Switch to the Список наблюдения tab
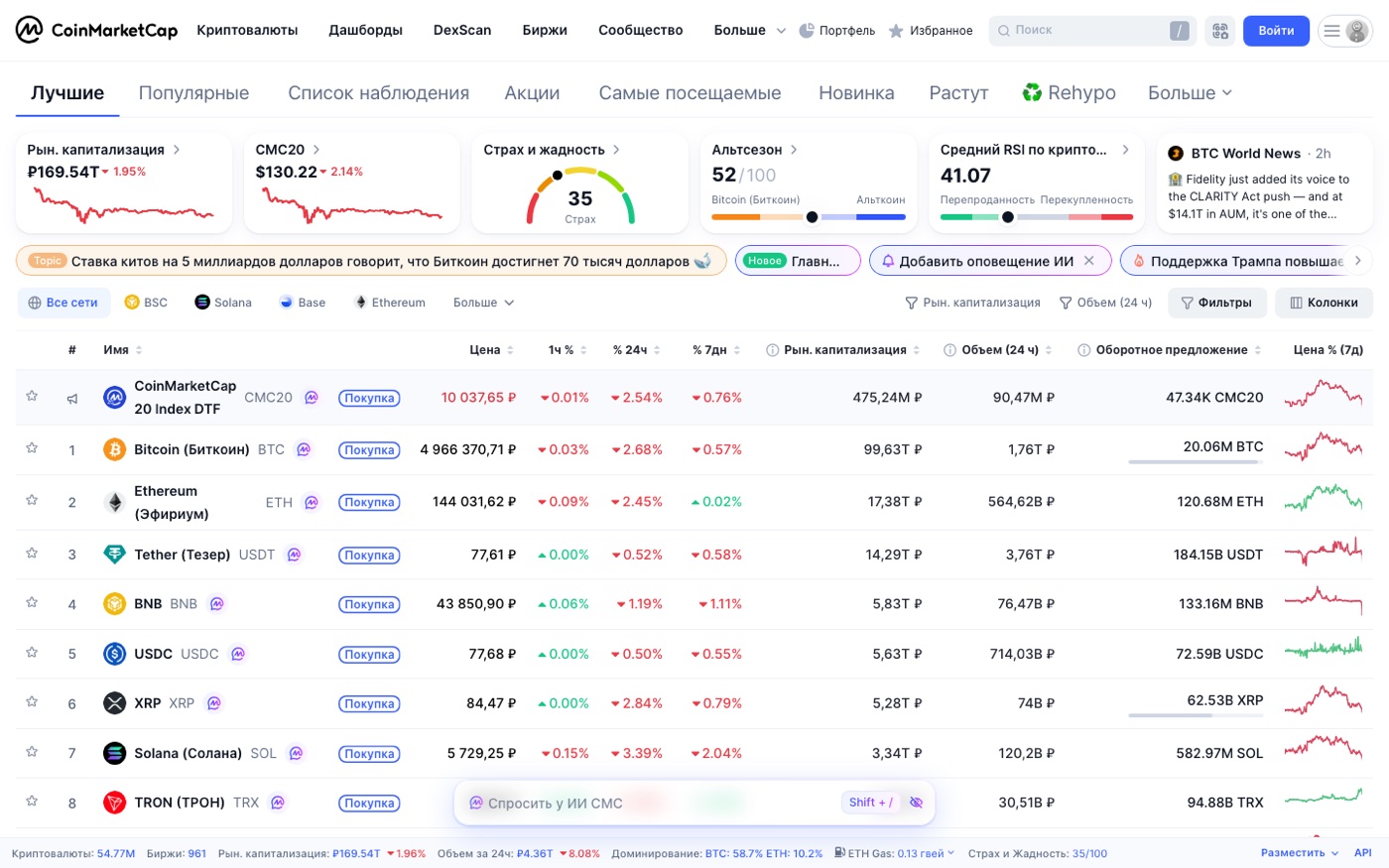The width and height of the screenshot is (1389, 868). (x=378, y=93)
